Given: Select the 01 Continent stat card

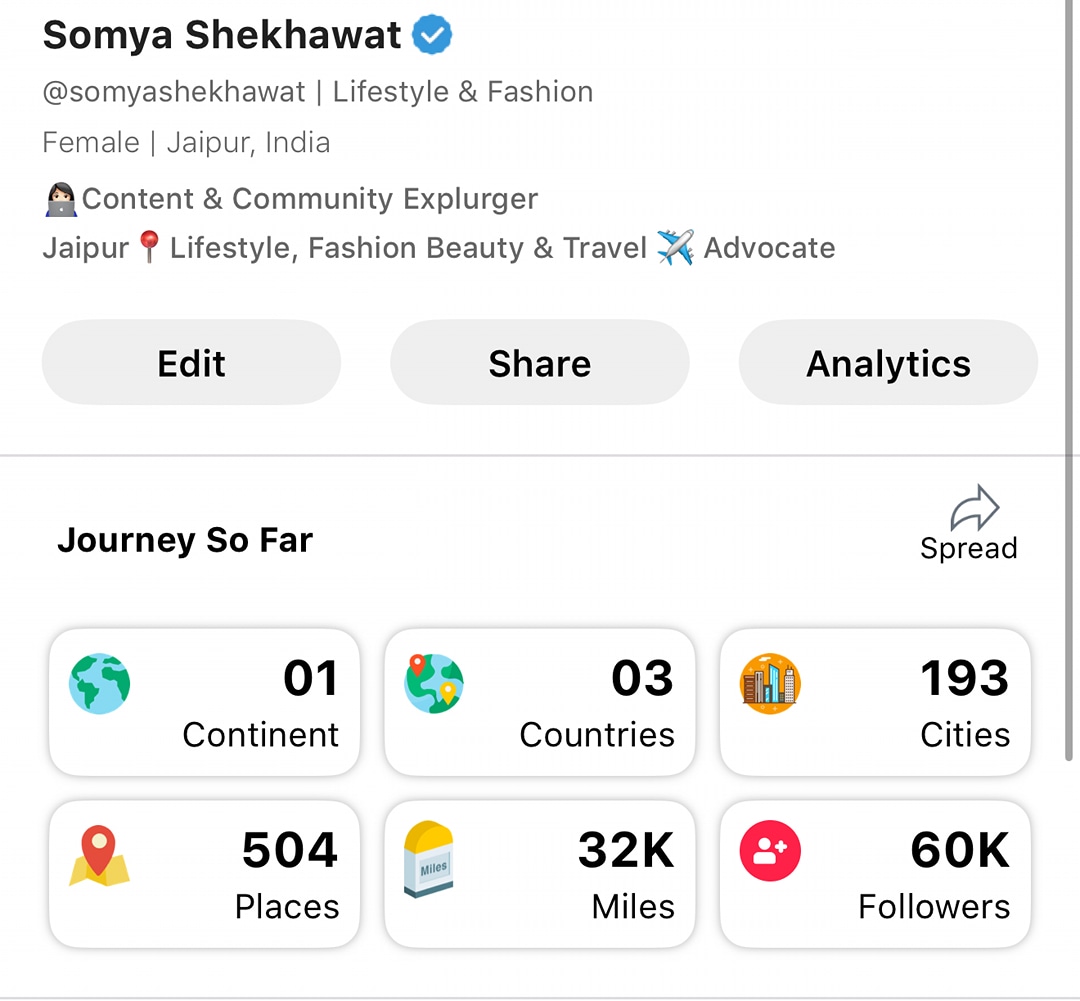Looking at the screenshot, I should (x=205, y=702).
